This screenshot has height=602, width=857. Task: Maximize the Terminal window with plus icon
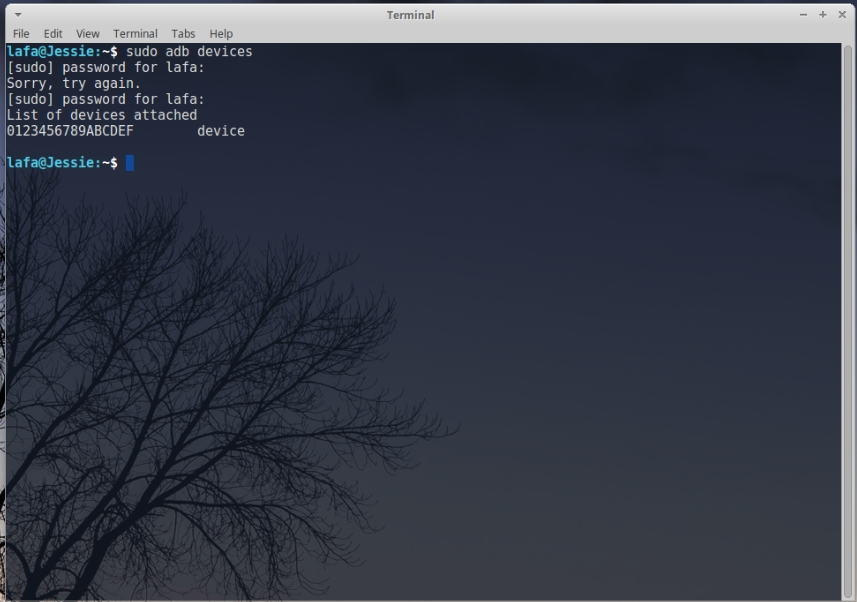(x=823, y=15)
